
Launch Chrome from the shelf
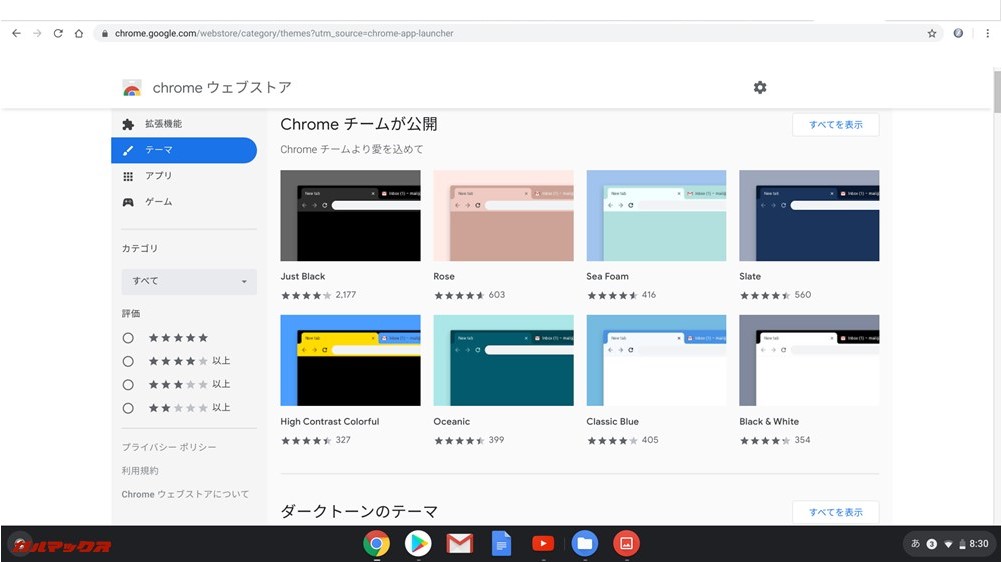376,544
